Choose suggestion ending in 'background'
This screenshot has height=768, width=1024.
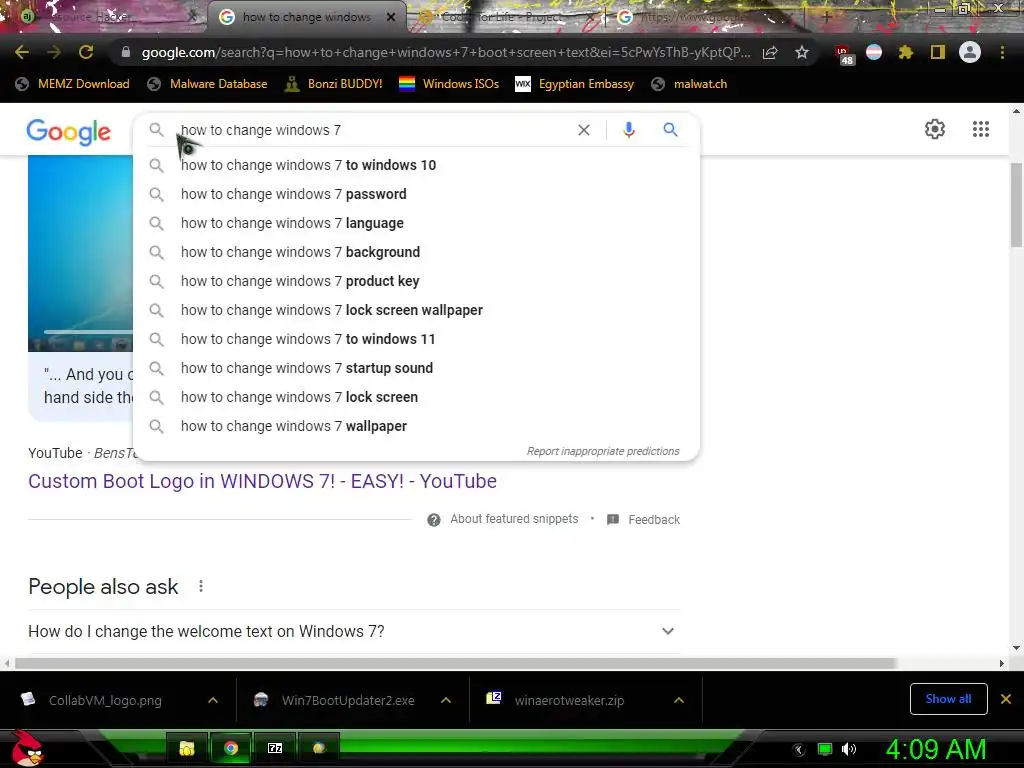(x=416, y=252)
